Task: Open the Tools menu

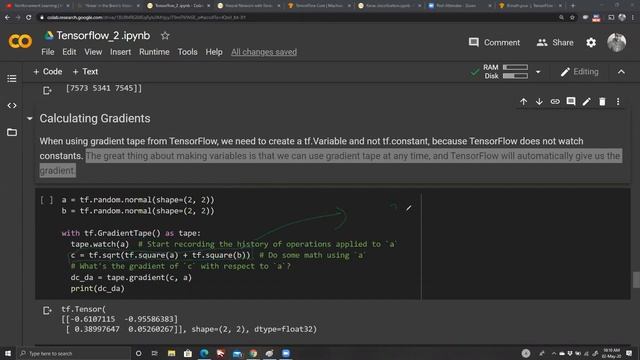Action: (187, 52)
